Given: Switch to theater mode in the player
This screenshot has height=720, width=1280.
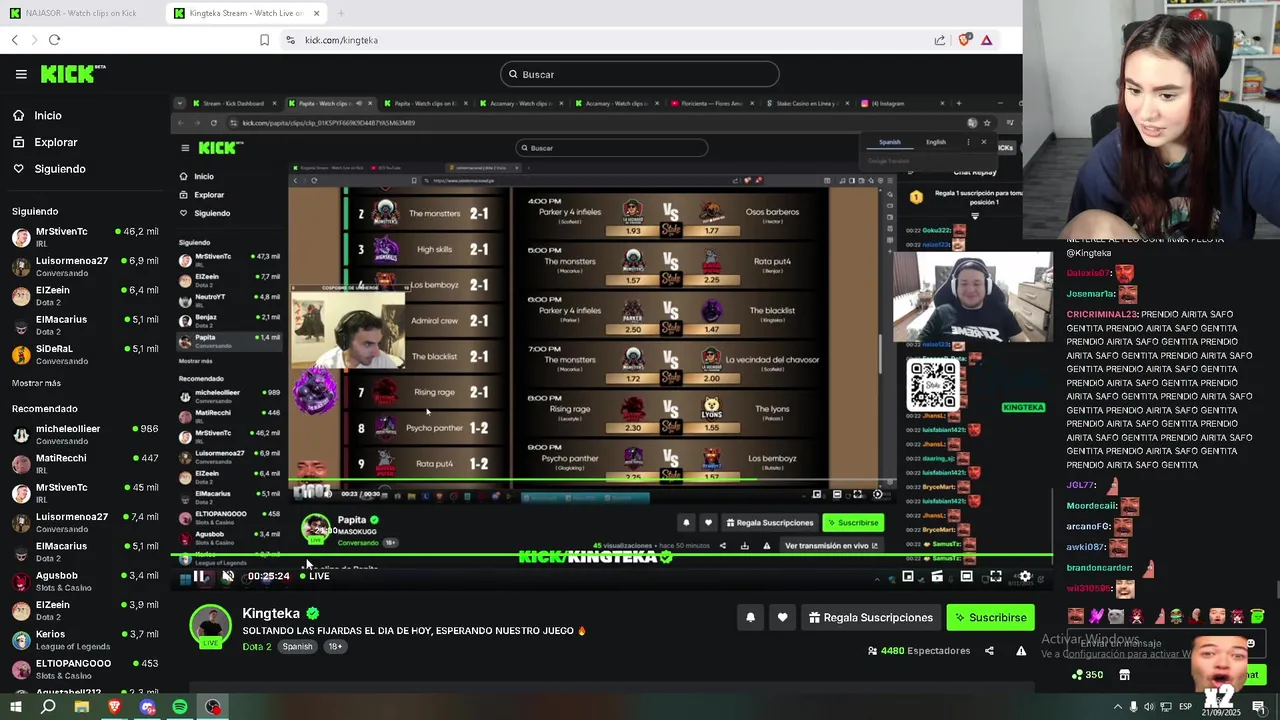Looking at the screenshot, I should tap(966, 576).
